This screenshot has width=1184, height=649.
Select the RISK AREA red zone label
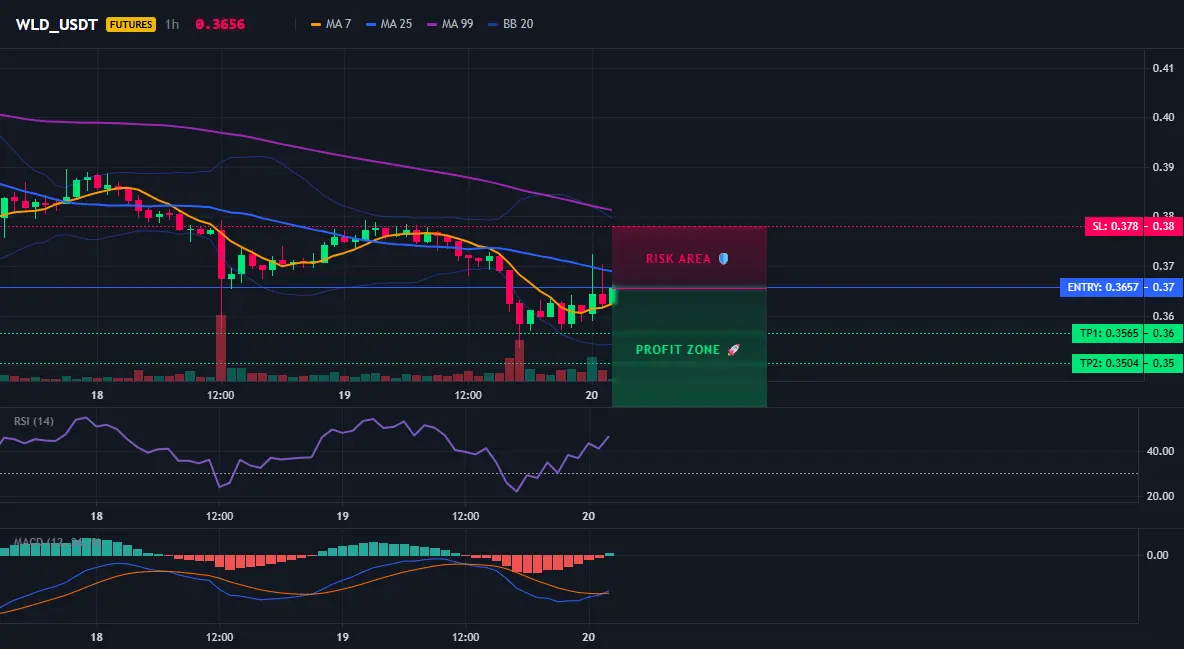[678, 258]
